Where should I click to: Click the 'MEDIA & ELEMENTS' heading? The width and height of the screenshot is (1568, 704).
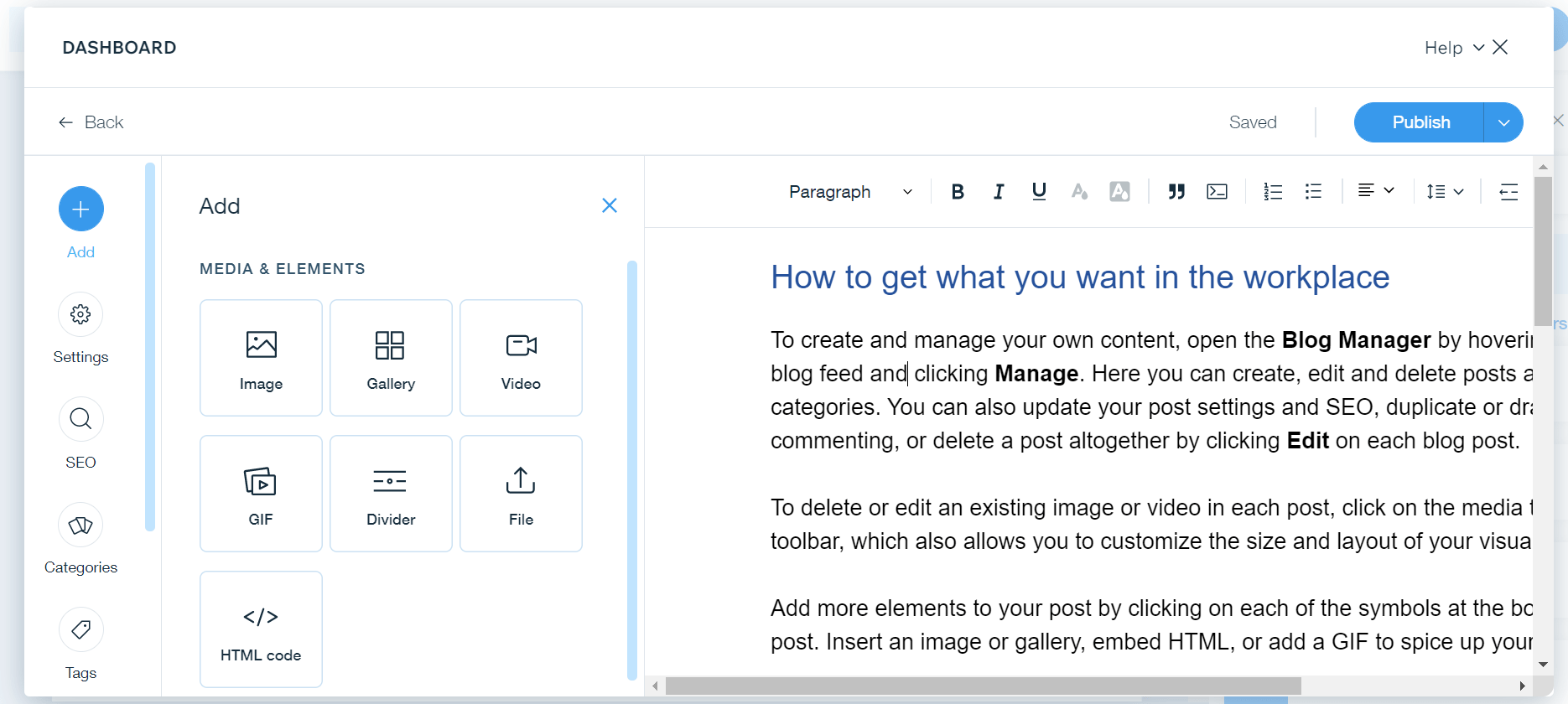(283, 269)
